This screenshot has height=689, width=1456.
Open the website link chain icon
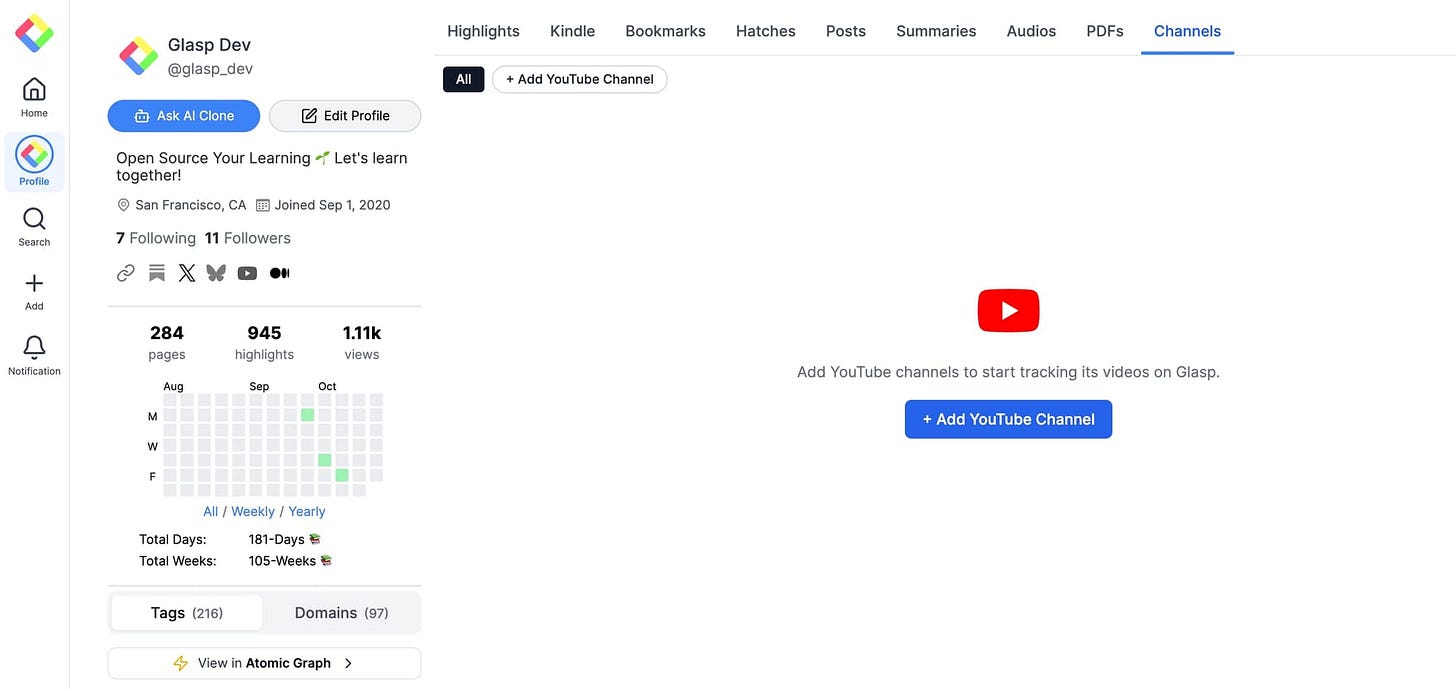[x=126, y=273]
